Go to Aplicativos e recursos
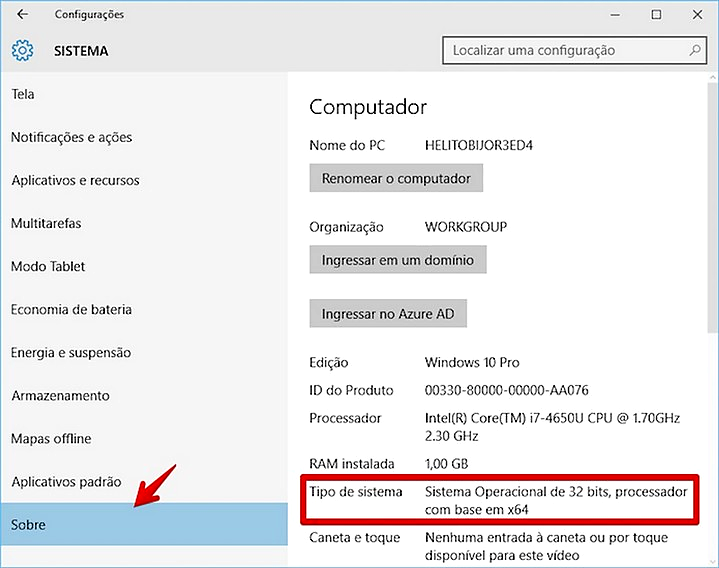The image size is (719, 568). (x=75, y=180)
